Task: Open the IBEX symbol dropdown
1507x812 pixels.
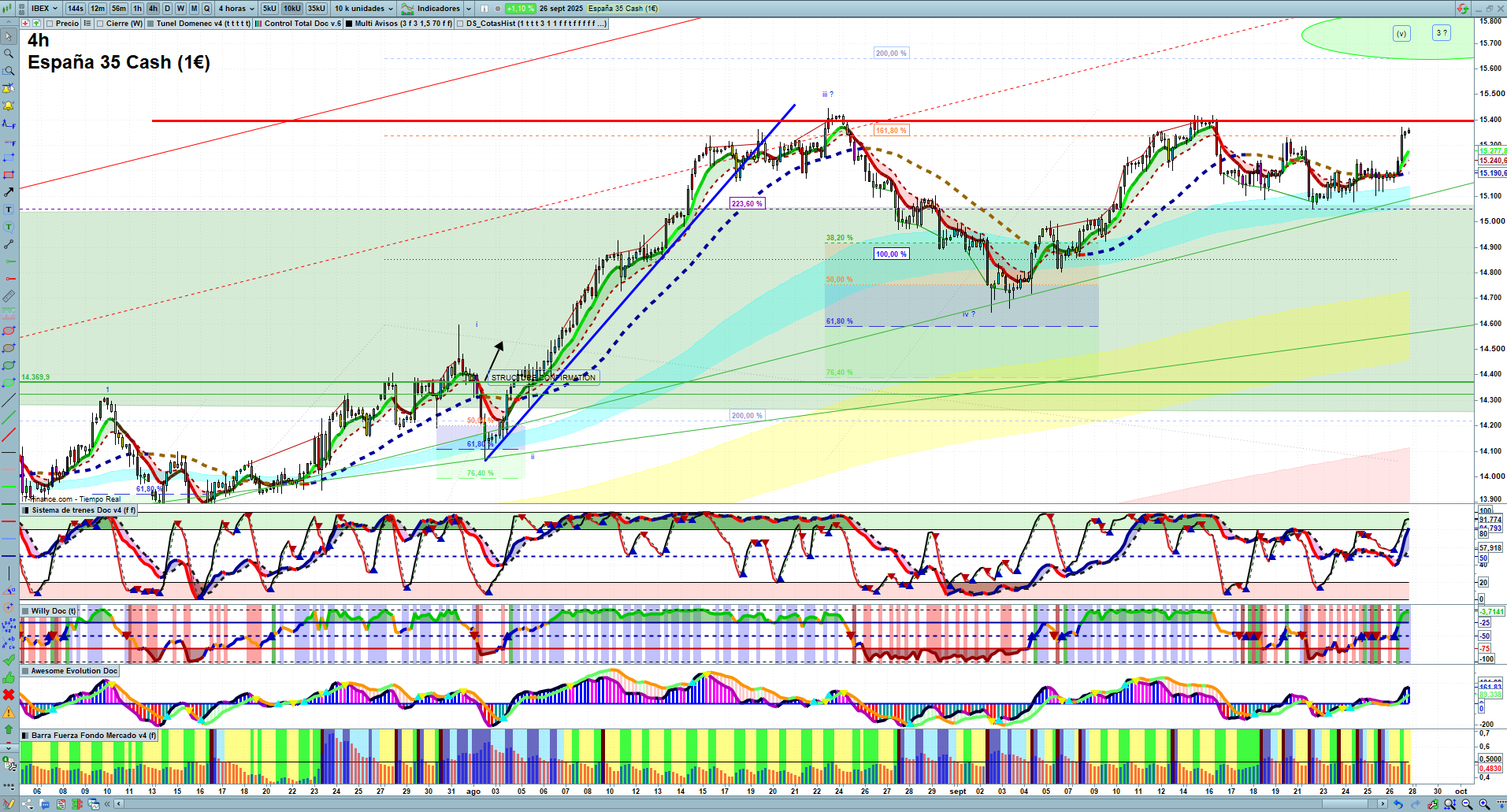Action: click(x=45, y=9)
